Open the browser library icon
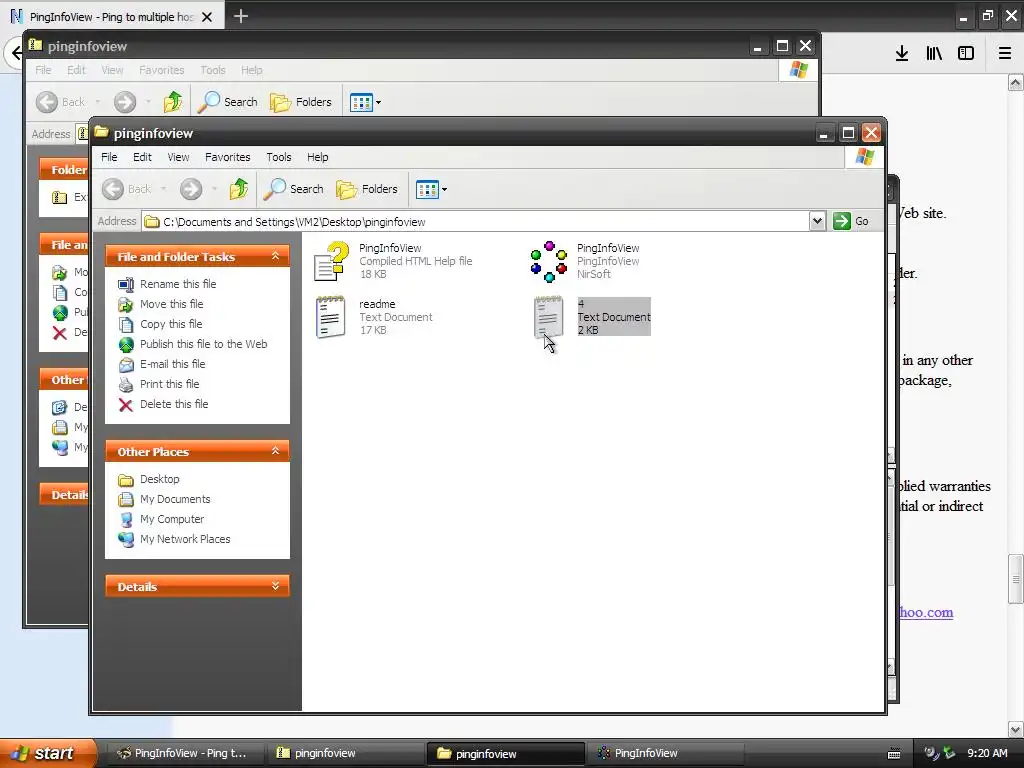 [x=934, y=53]
